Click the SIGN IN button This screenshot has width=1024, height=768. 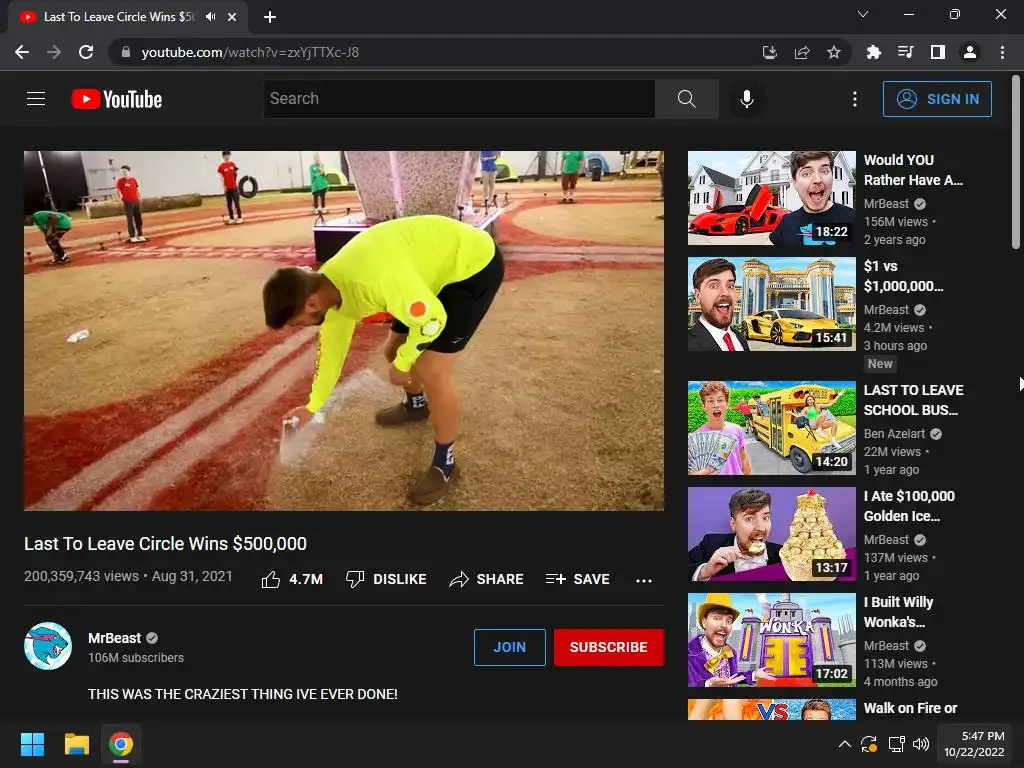tap(937, 99)
